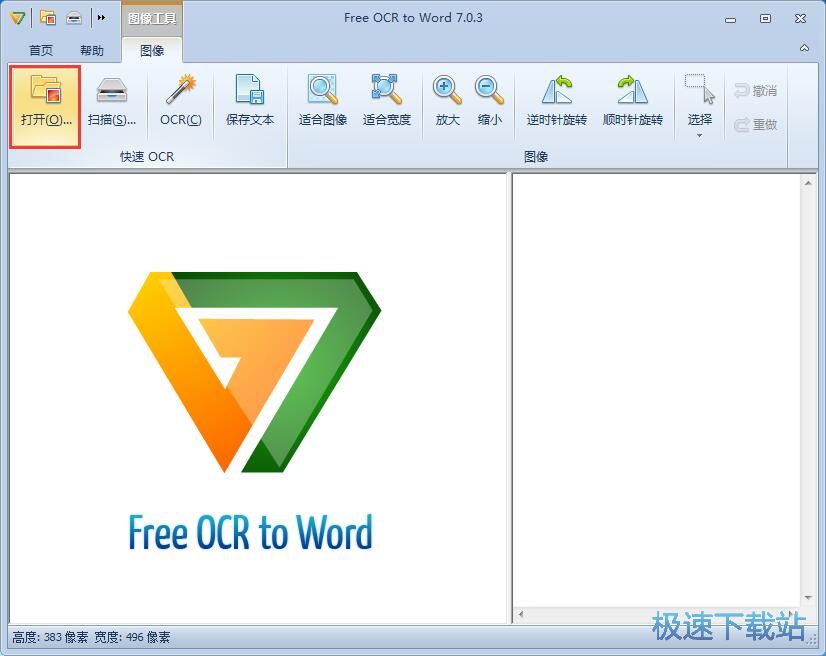Image resolution: width=826 pixels, height=656 pixels.
Task: Click the 图像工具 contextual tab header
Action: coord(152,18)
